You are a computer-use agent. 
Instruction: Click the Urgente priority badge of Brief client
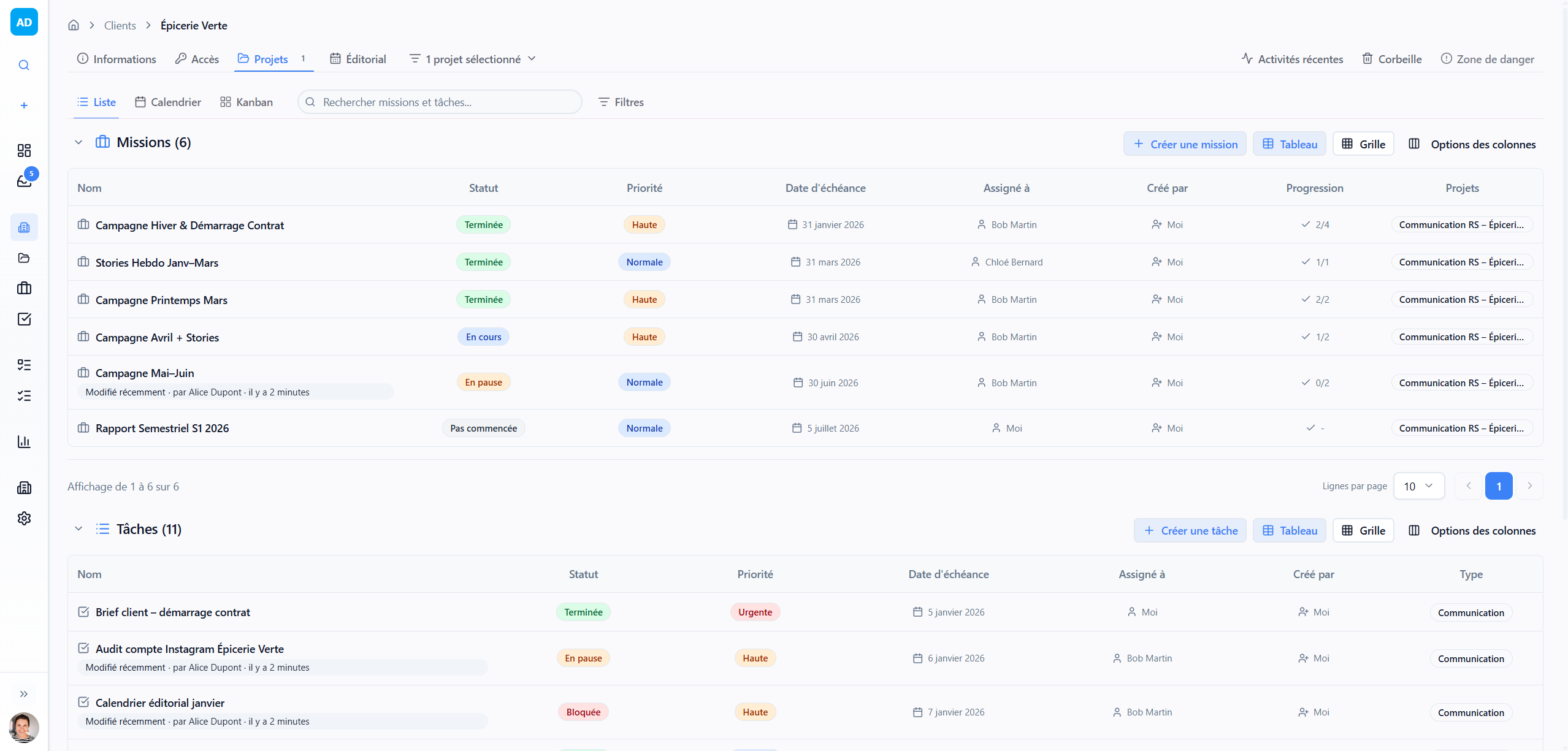(x=755, y=612)
